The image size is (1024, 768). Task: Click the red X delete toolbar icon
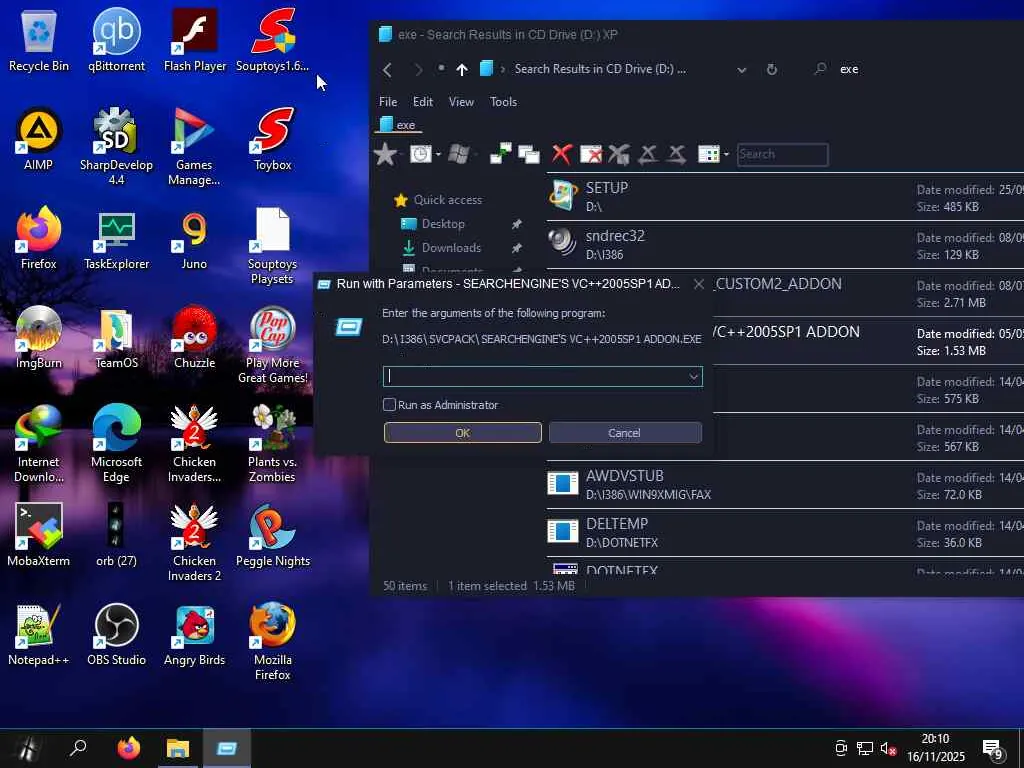coord(561,155)
